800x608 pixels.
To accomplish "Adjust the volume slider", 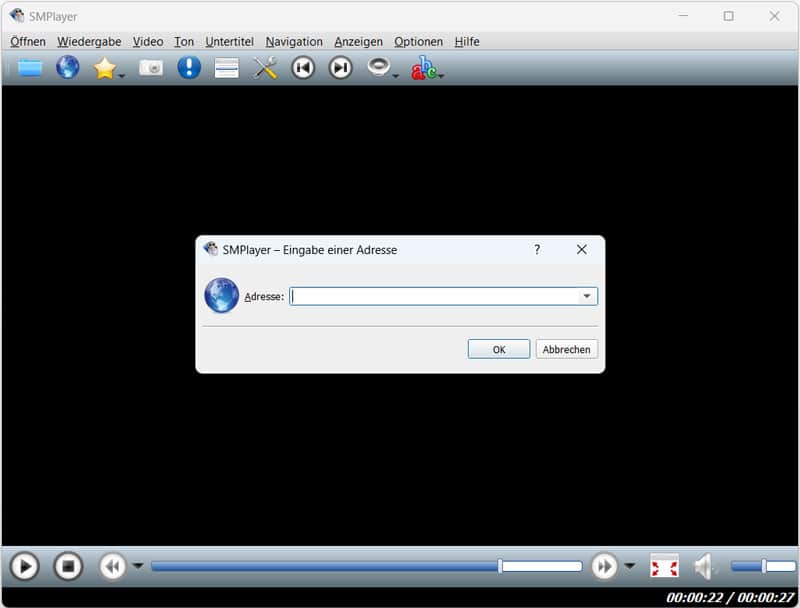I will click(763, 566).
